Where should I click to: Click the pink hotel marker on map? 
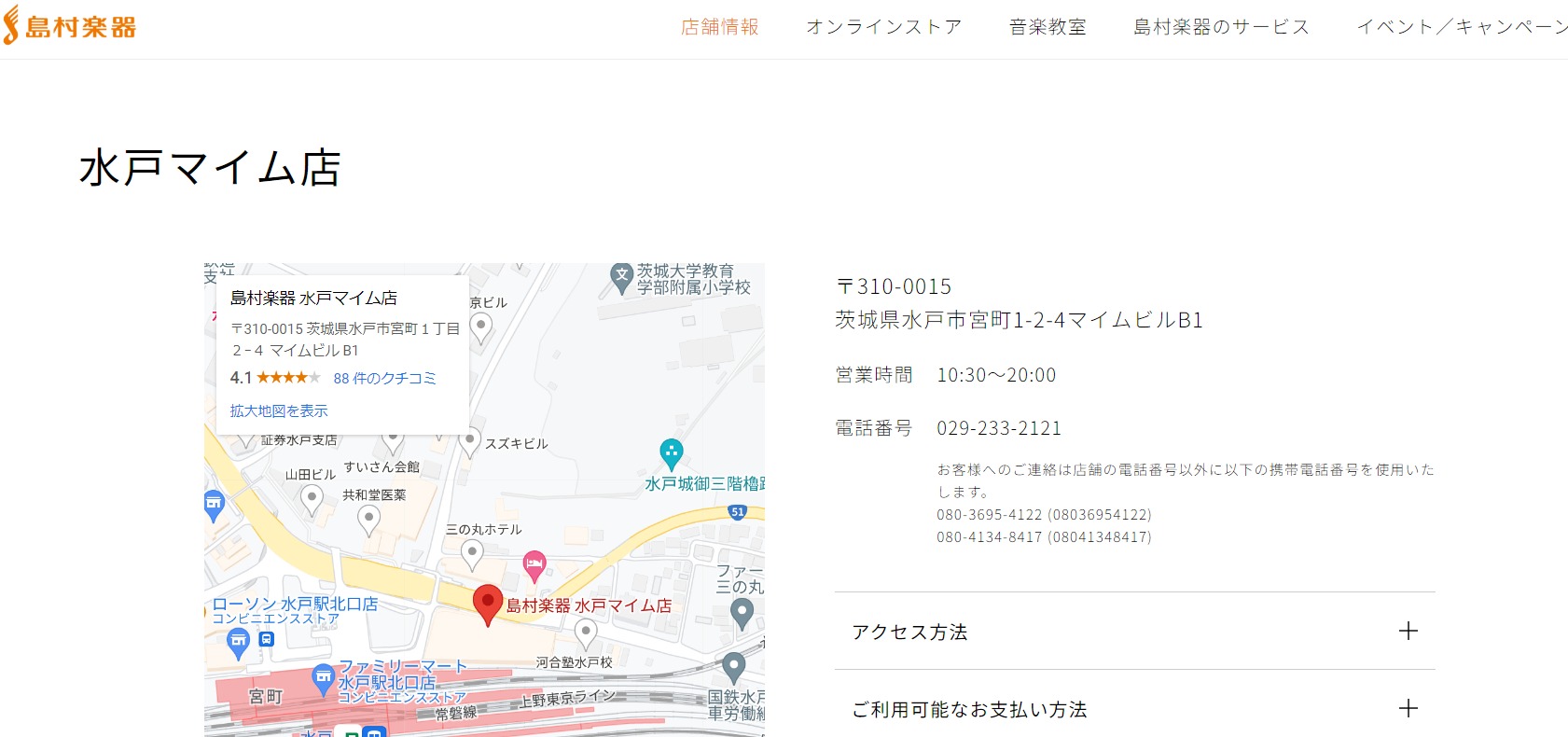[534, 564]
